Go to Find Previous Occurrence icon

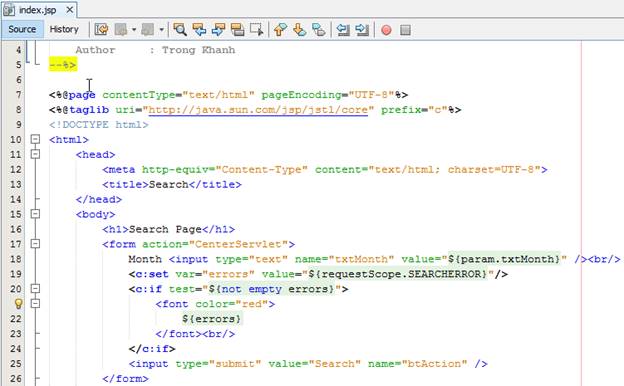[199, 29]
